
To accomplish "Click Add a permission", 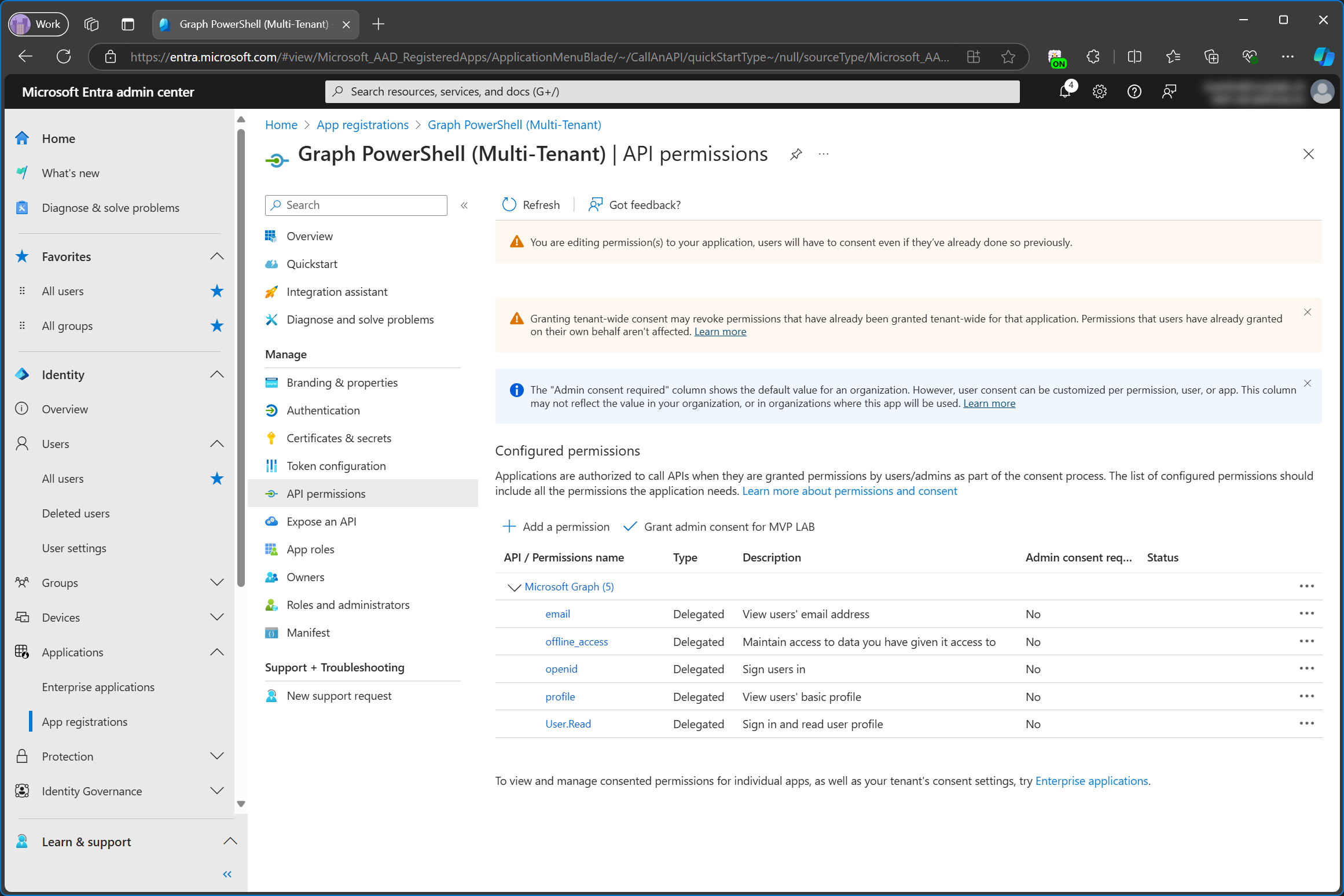I will click(x=556, y=527).
